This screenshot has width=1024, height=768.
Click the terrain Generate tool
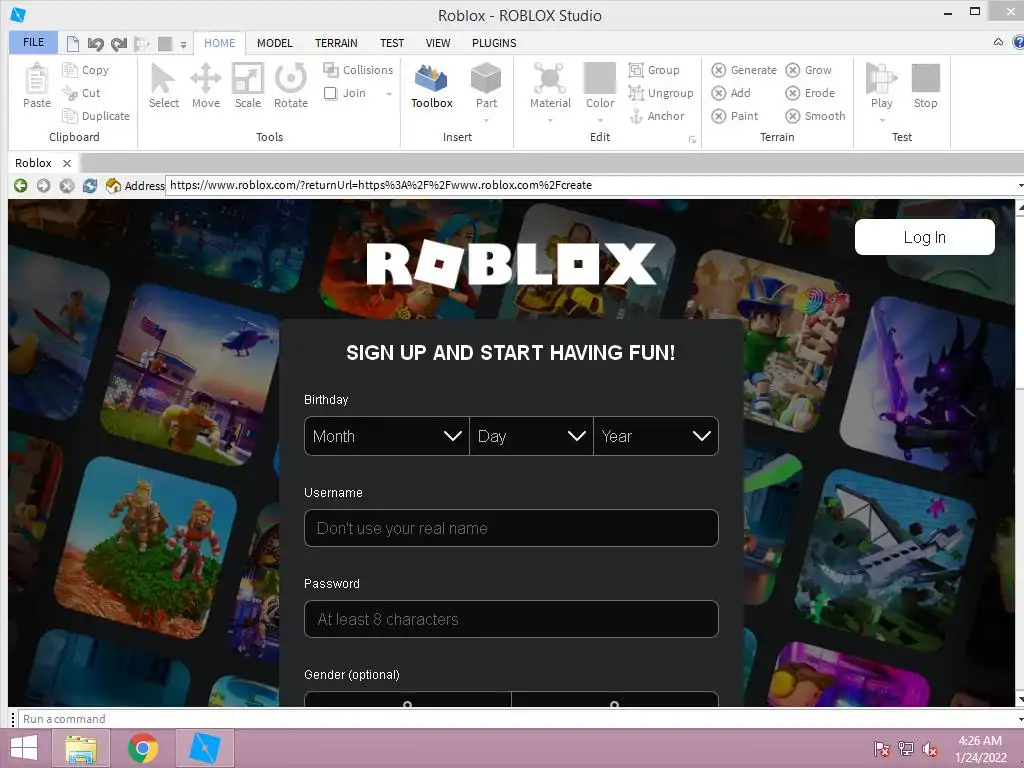[744, 70]
